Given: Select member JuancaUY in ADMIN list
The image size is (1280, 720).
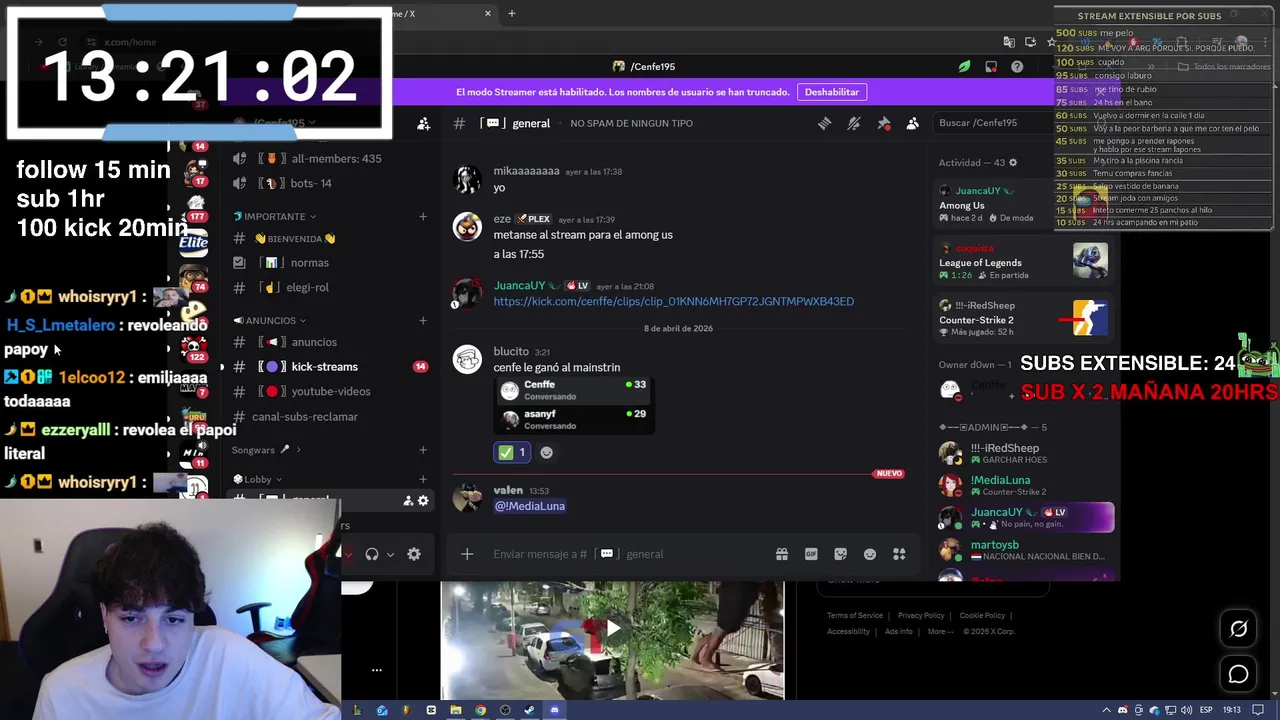Looking at the screenshot, I should (1025, 518).
